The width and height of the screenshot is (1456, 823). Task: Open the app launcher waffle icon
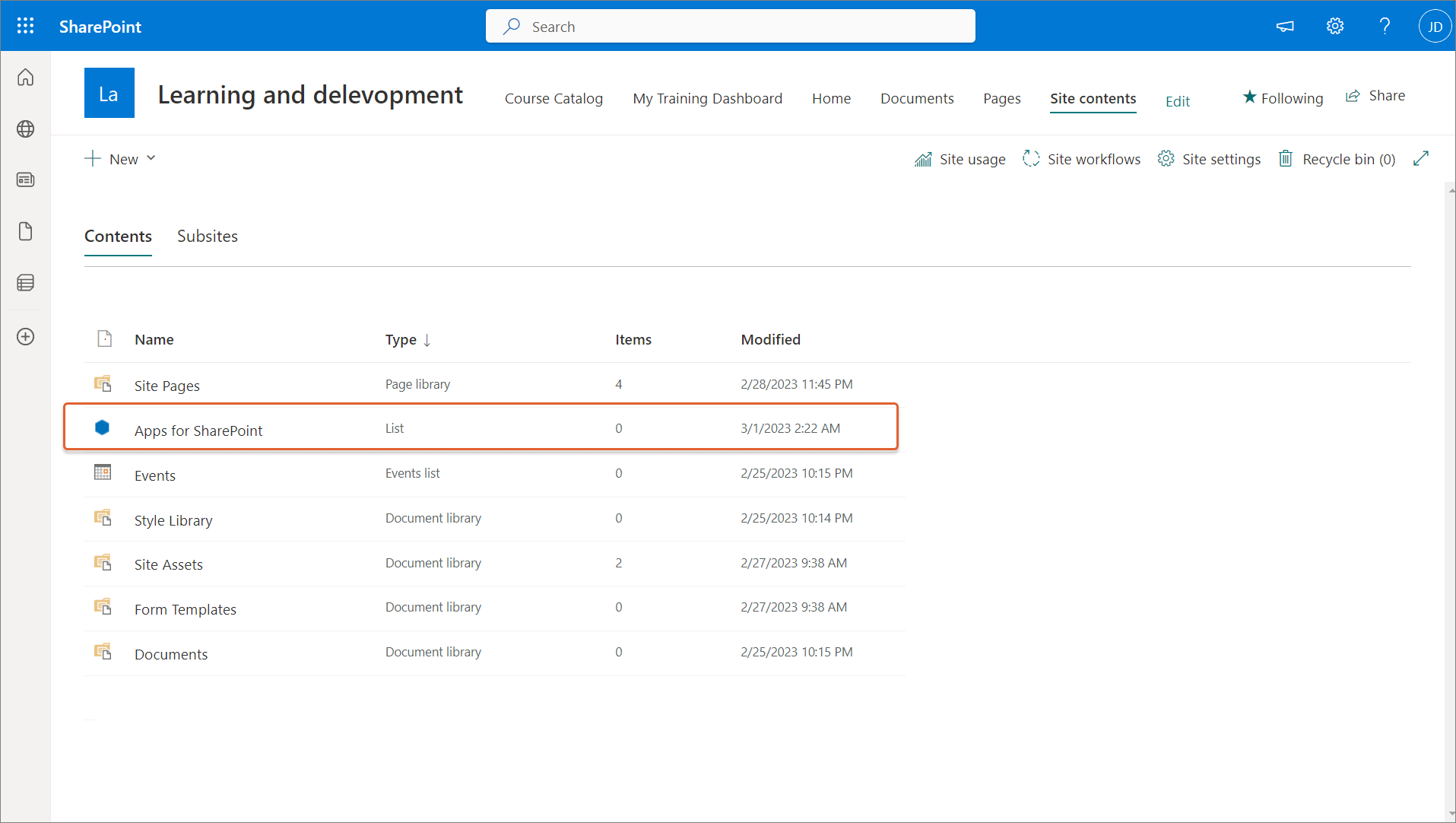click(x=25, y=26)
